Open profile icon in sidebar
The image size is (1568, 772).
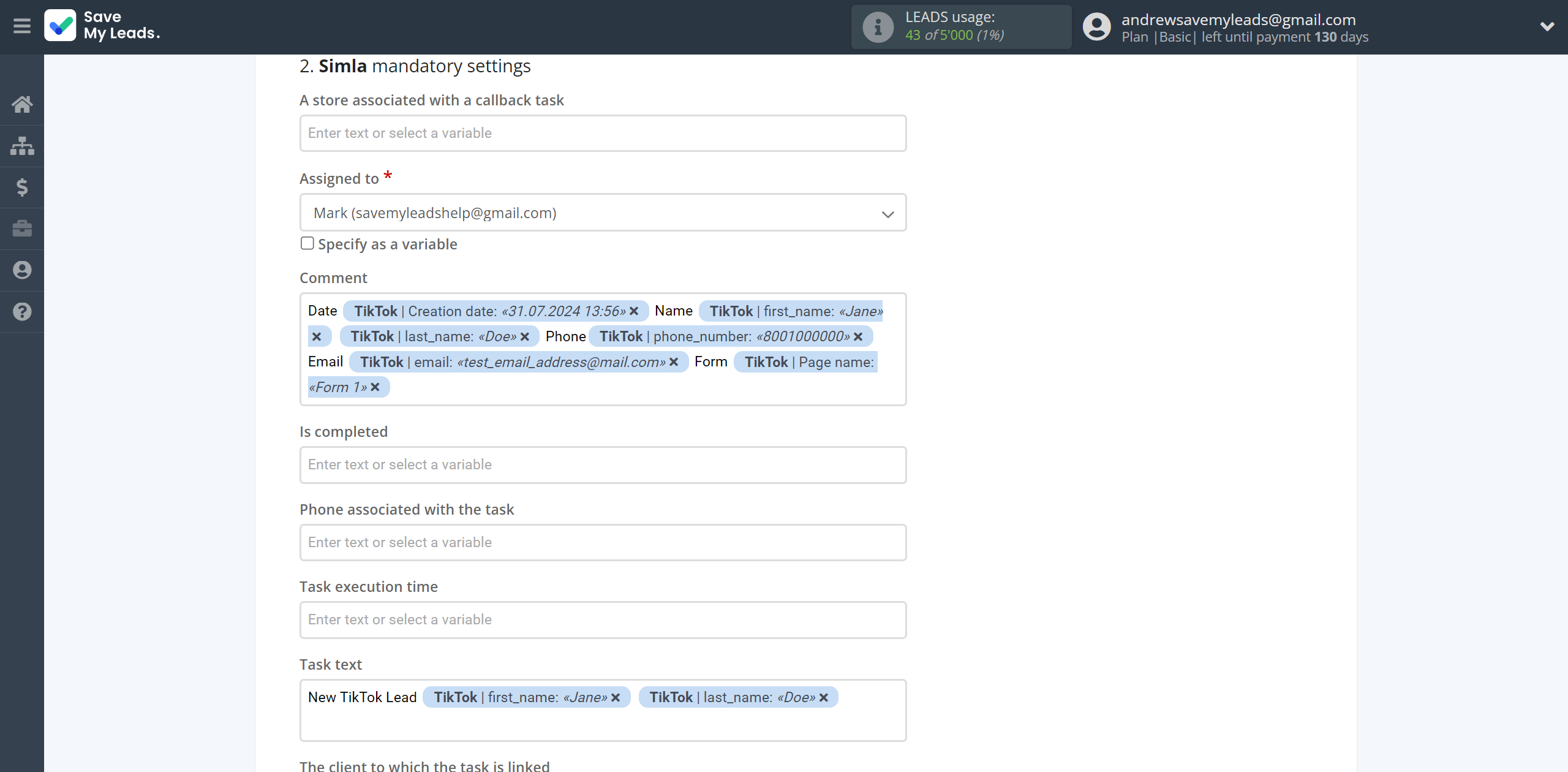22,270
